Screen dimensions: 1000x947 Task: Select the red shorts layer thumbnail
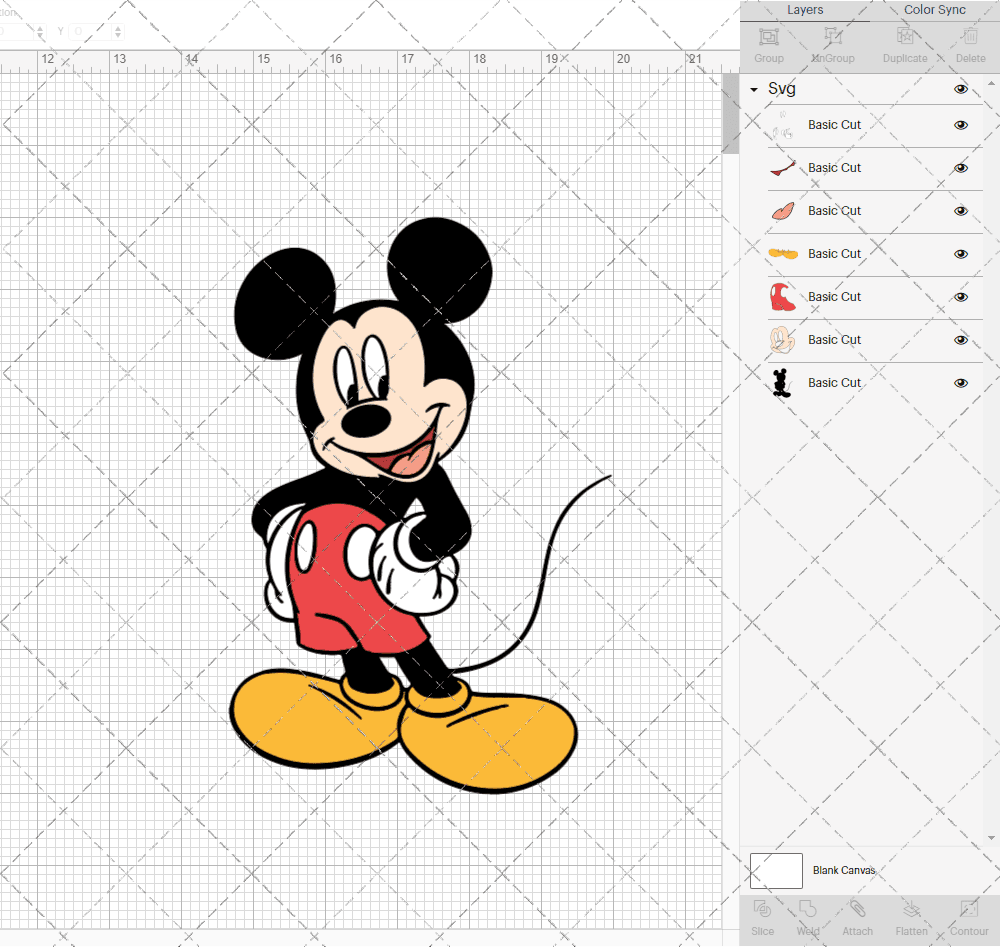(783, 297)
